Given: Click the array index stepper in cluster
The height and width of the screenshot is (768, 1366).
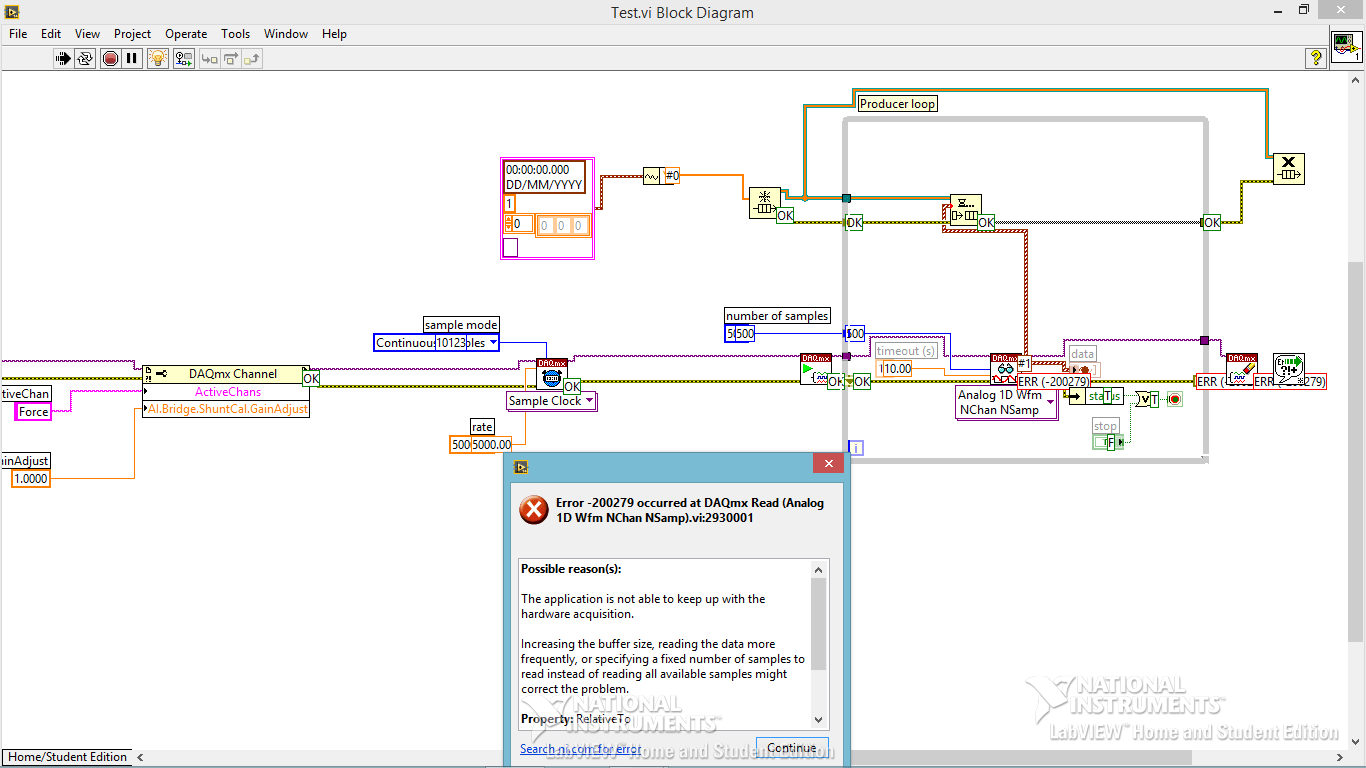Looking at the screenshot, I should pos(510,225).
